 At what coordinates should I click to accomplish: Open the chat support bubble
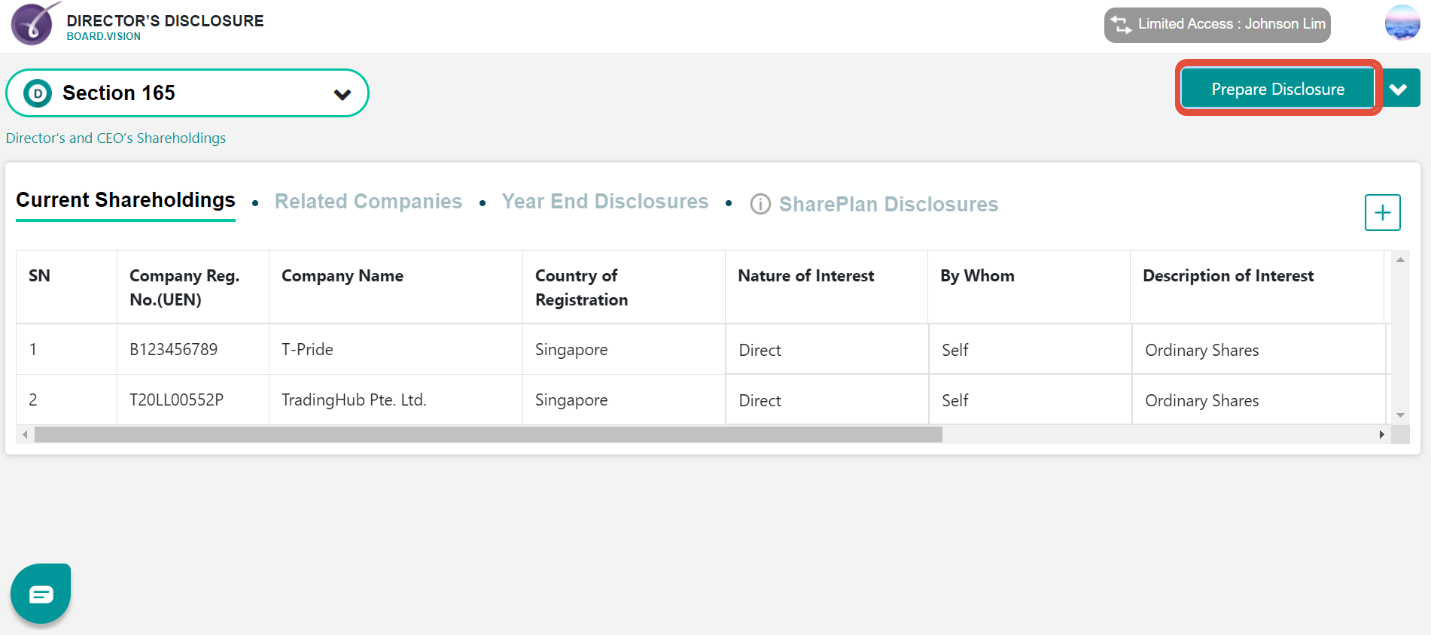click(x=40, y=592)
